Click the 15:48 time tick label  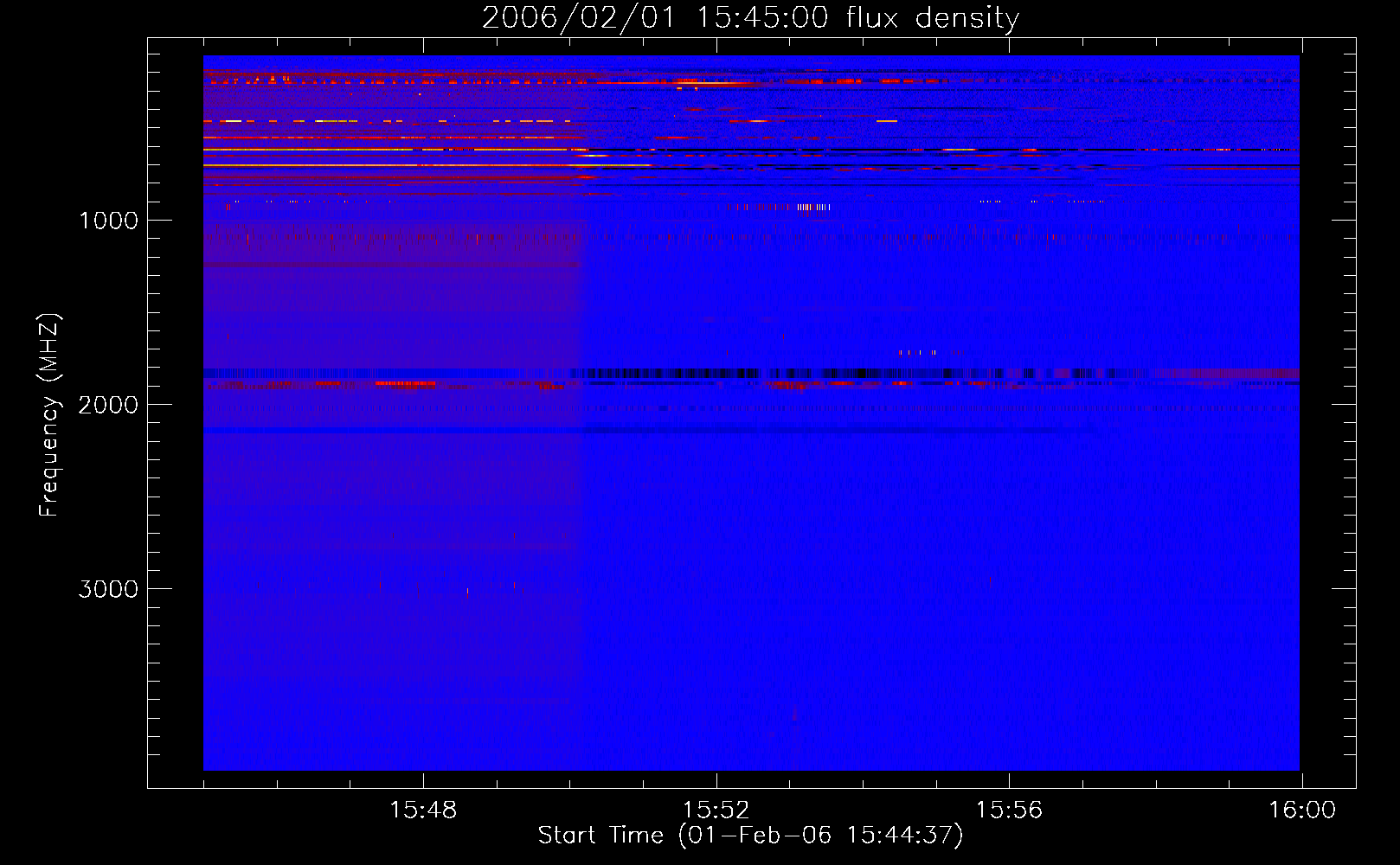tap(423, 811)
